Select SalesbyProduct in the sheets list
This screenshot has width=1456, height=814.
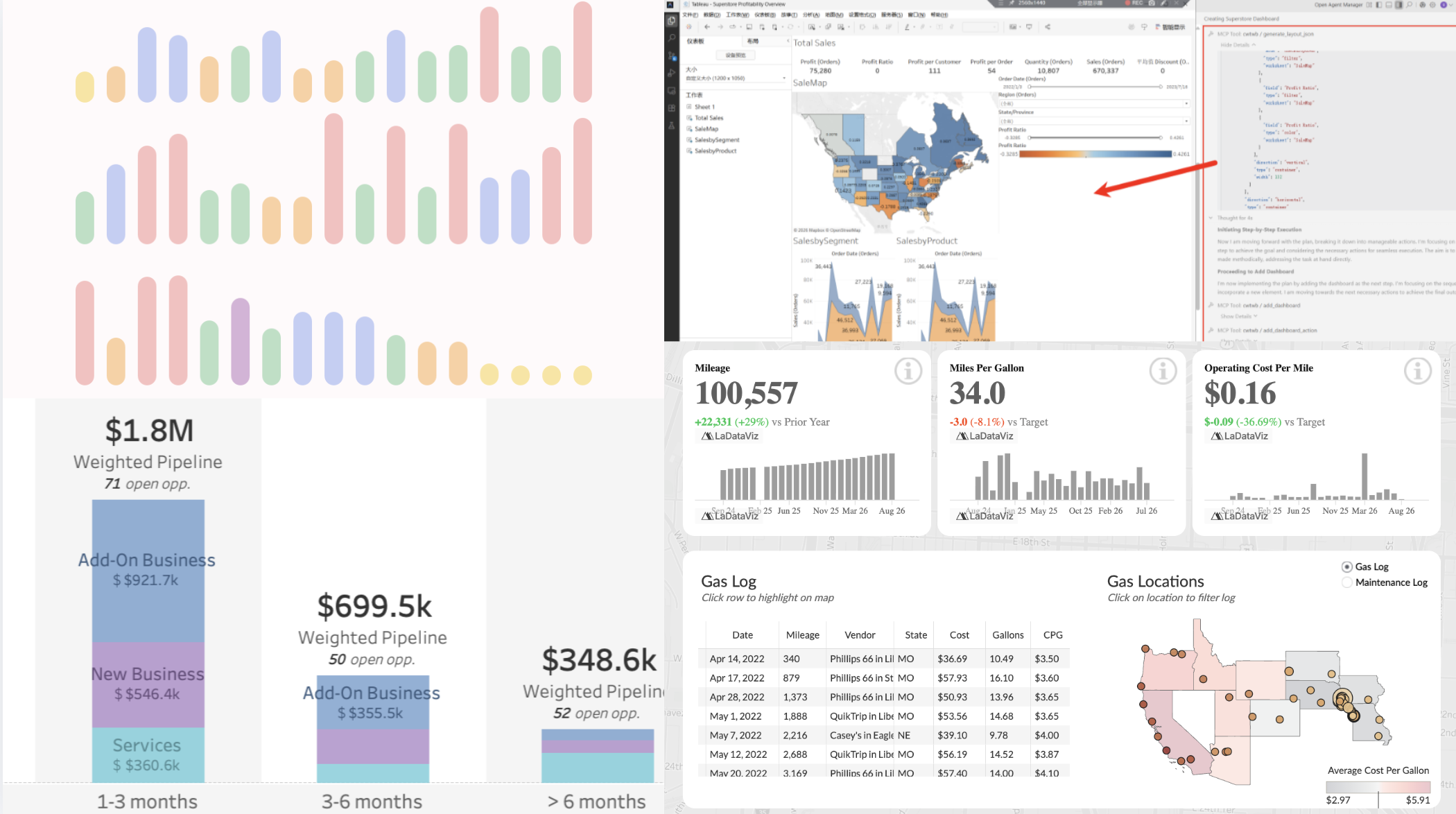pos(716,151)
